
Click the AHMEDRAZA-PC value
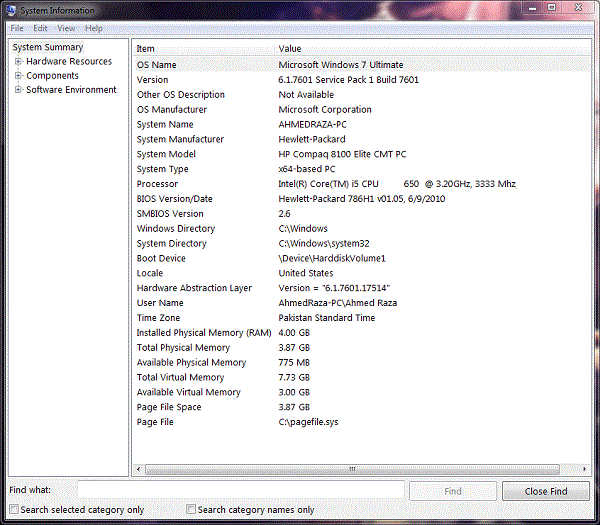click(x=312, y=124)
